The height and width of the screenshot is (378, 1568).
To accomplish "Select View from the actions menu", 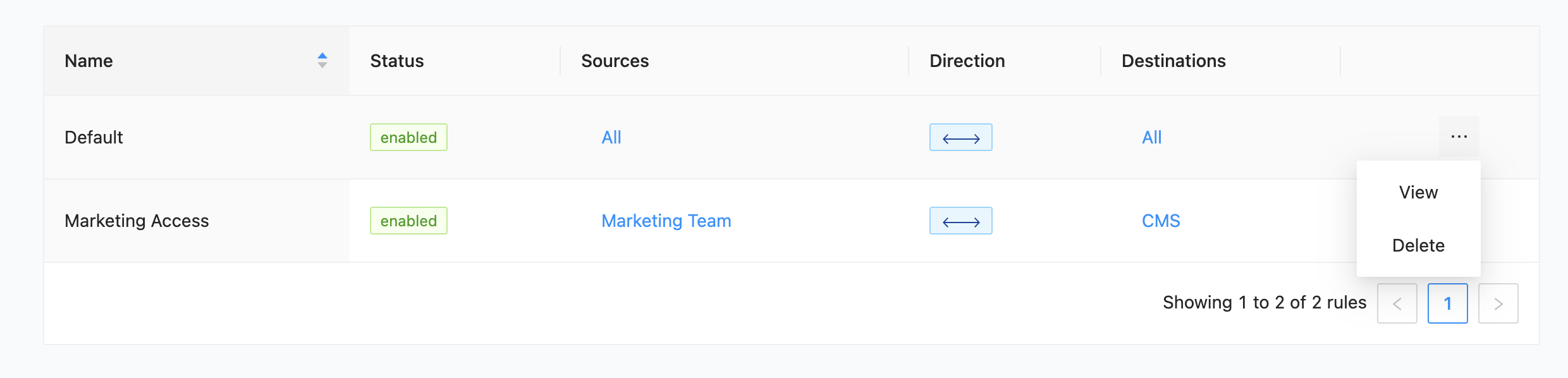I will click(1418, 192).
